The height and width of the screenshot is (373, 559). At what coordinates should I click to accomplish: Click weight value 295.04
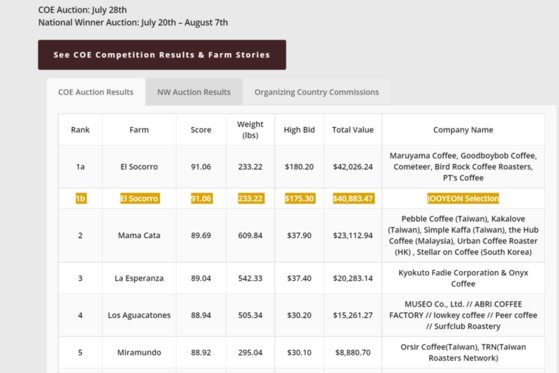250,352
